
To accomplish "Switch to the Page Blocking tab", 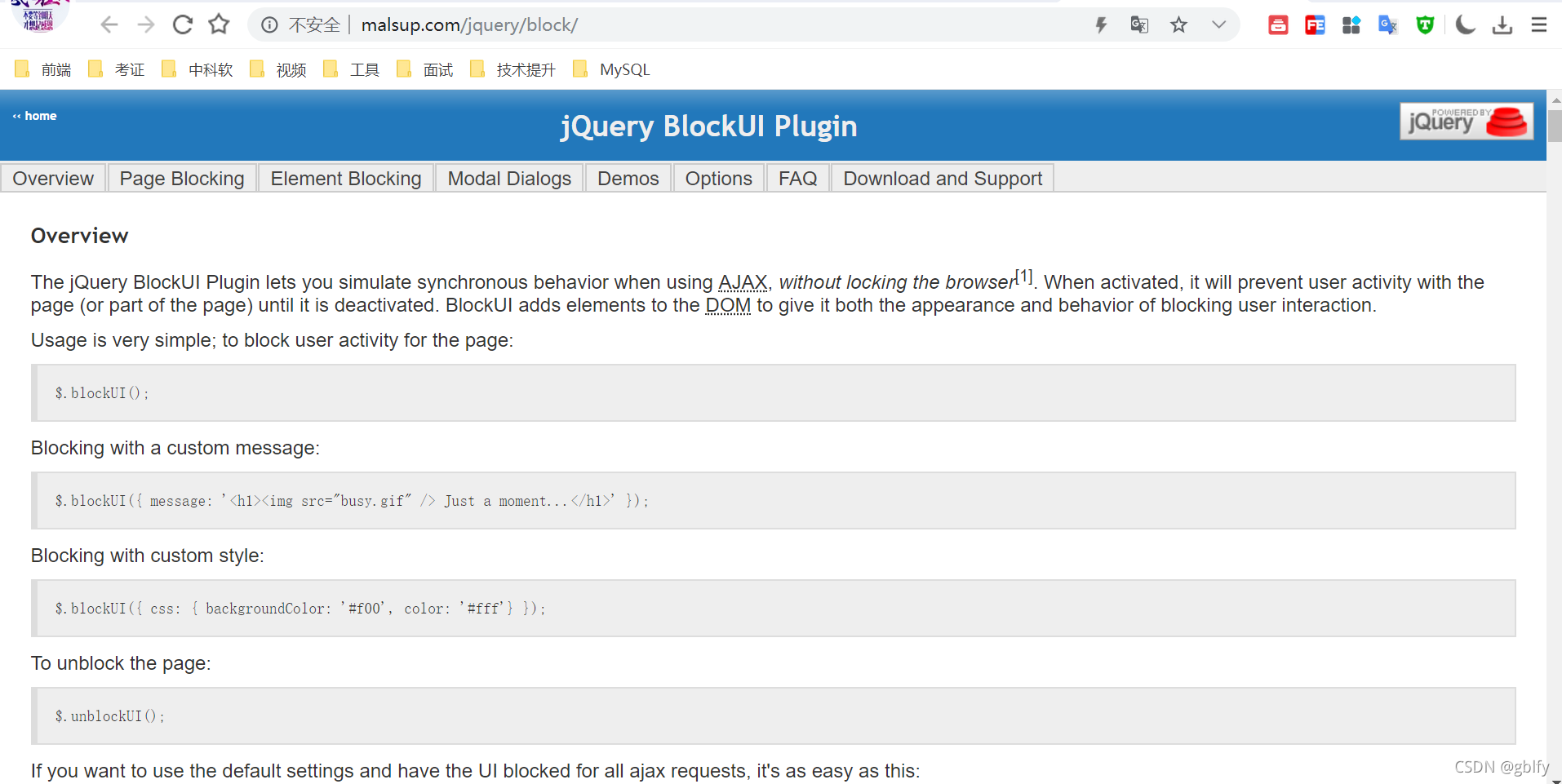I will (182, 179).
